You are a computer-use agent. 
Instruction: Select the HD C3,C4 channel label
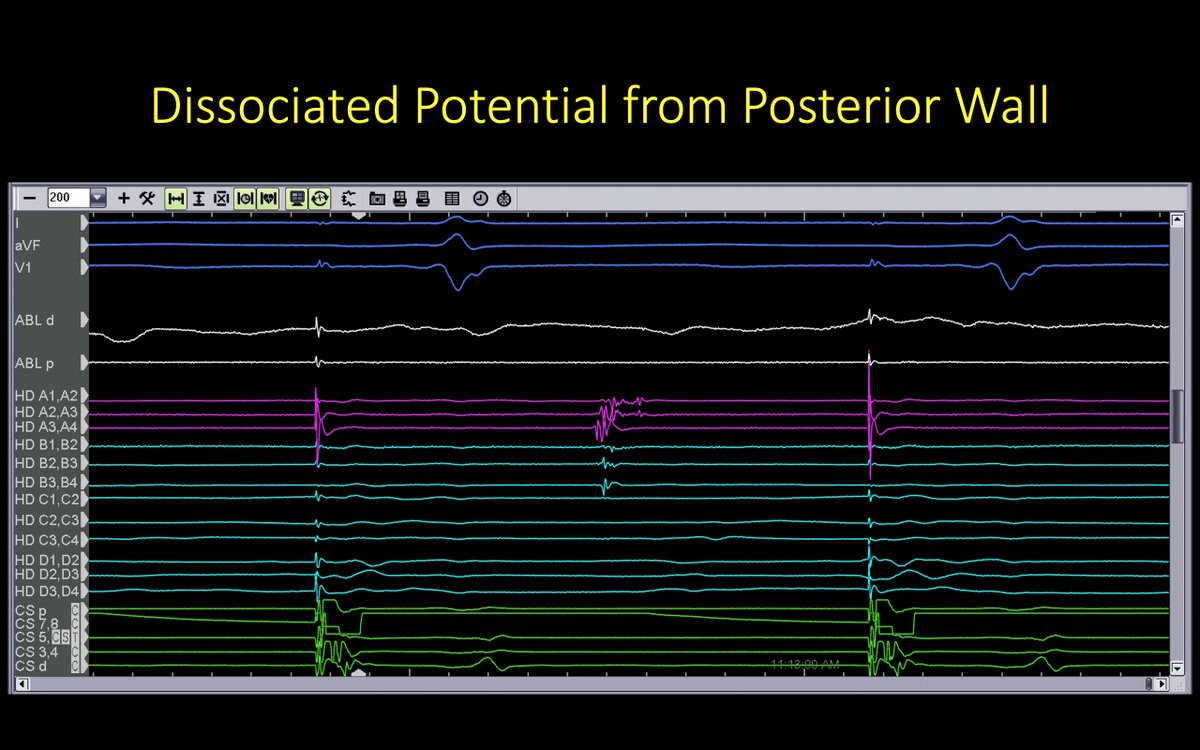[x=46, y=540]
